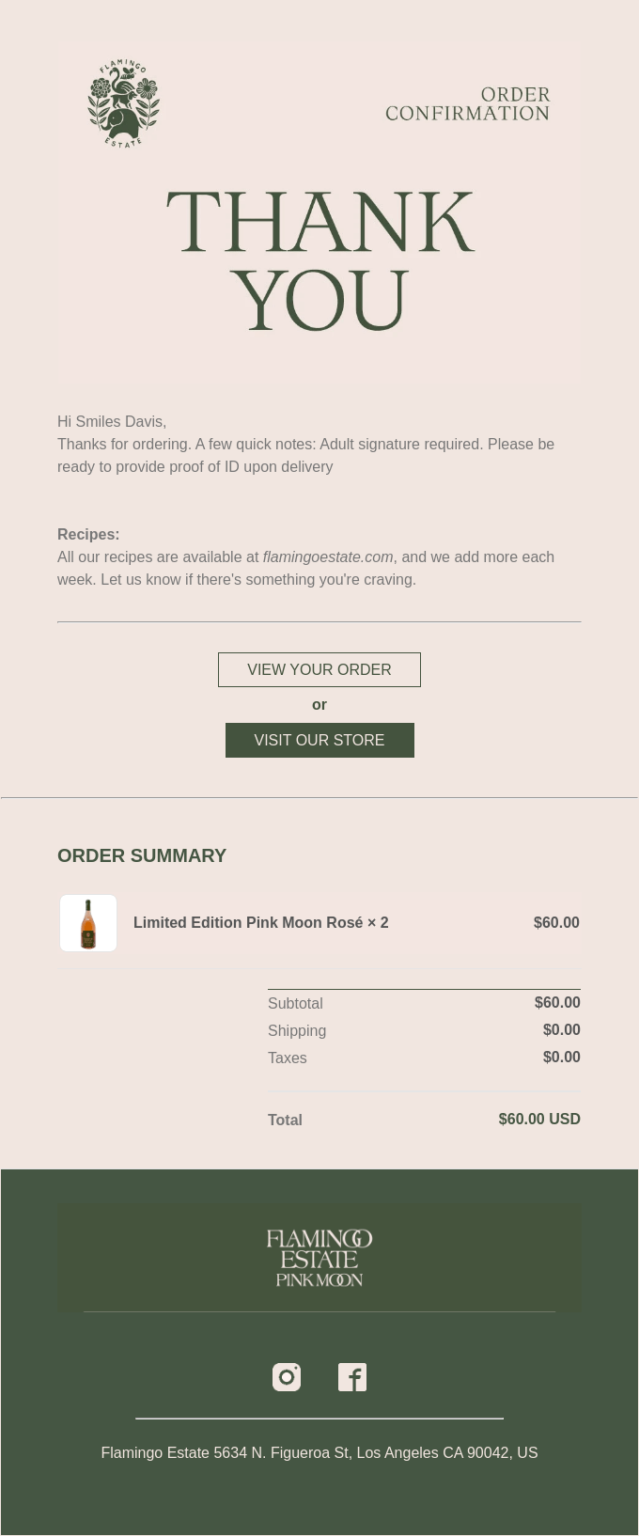
Task: Click the Subtotal line item
Action: pos(295,1003)
